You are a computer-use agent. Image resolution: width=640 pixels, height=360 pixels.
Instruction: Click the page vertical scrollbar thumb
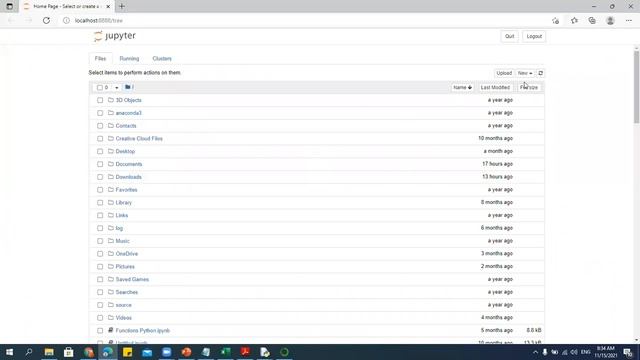coord(636,87)
